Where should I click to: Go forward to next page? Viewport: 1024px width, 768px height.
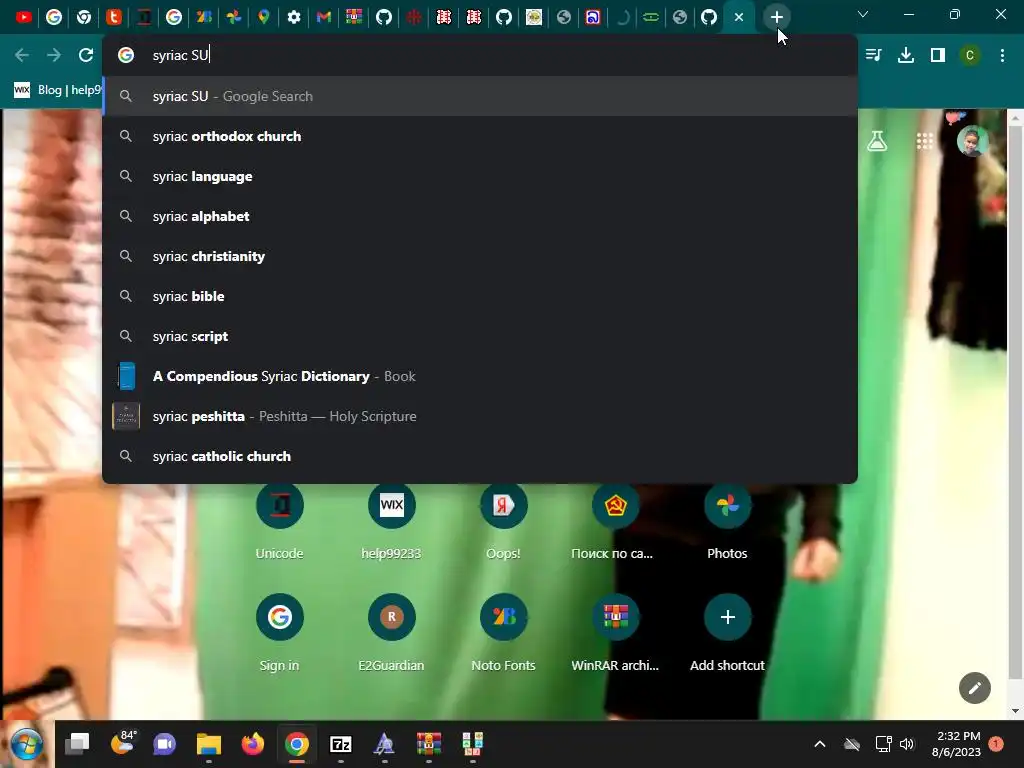54,55
